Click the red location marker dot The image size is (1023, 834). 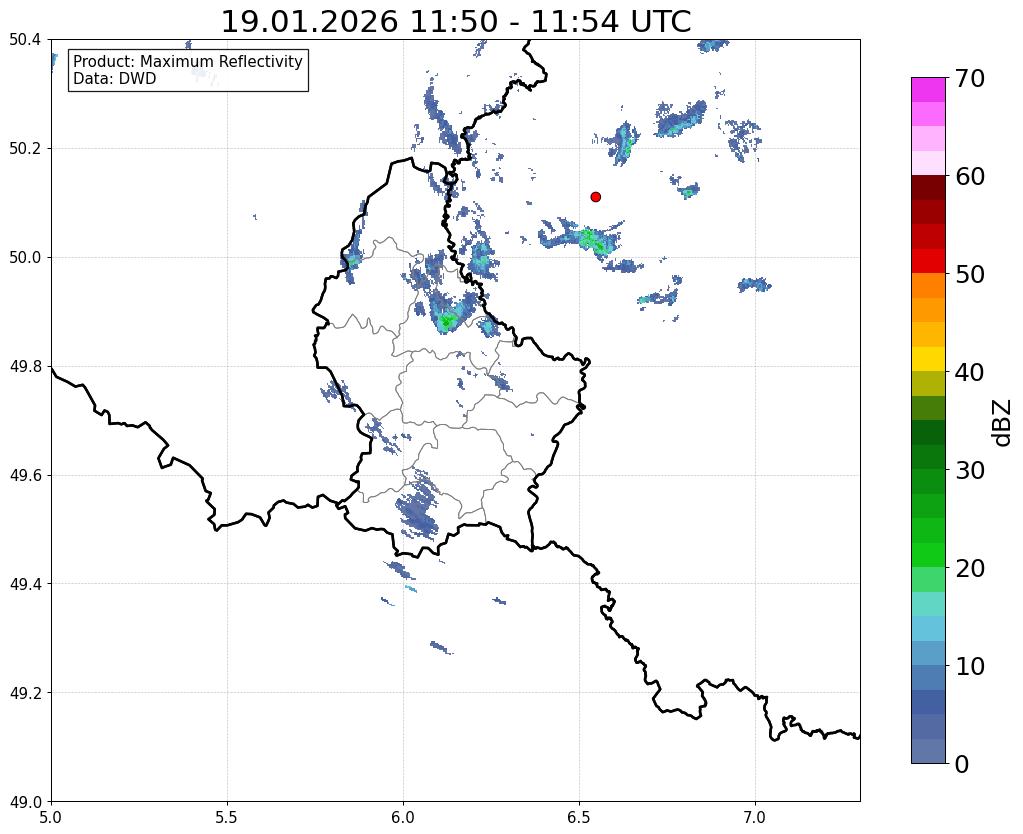coord(595,197)
